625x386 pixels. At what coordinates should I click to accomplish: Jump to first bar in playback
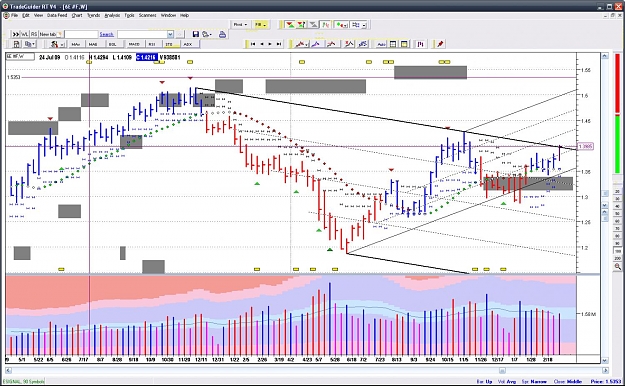253,44
